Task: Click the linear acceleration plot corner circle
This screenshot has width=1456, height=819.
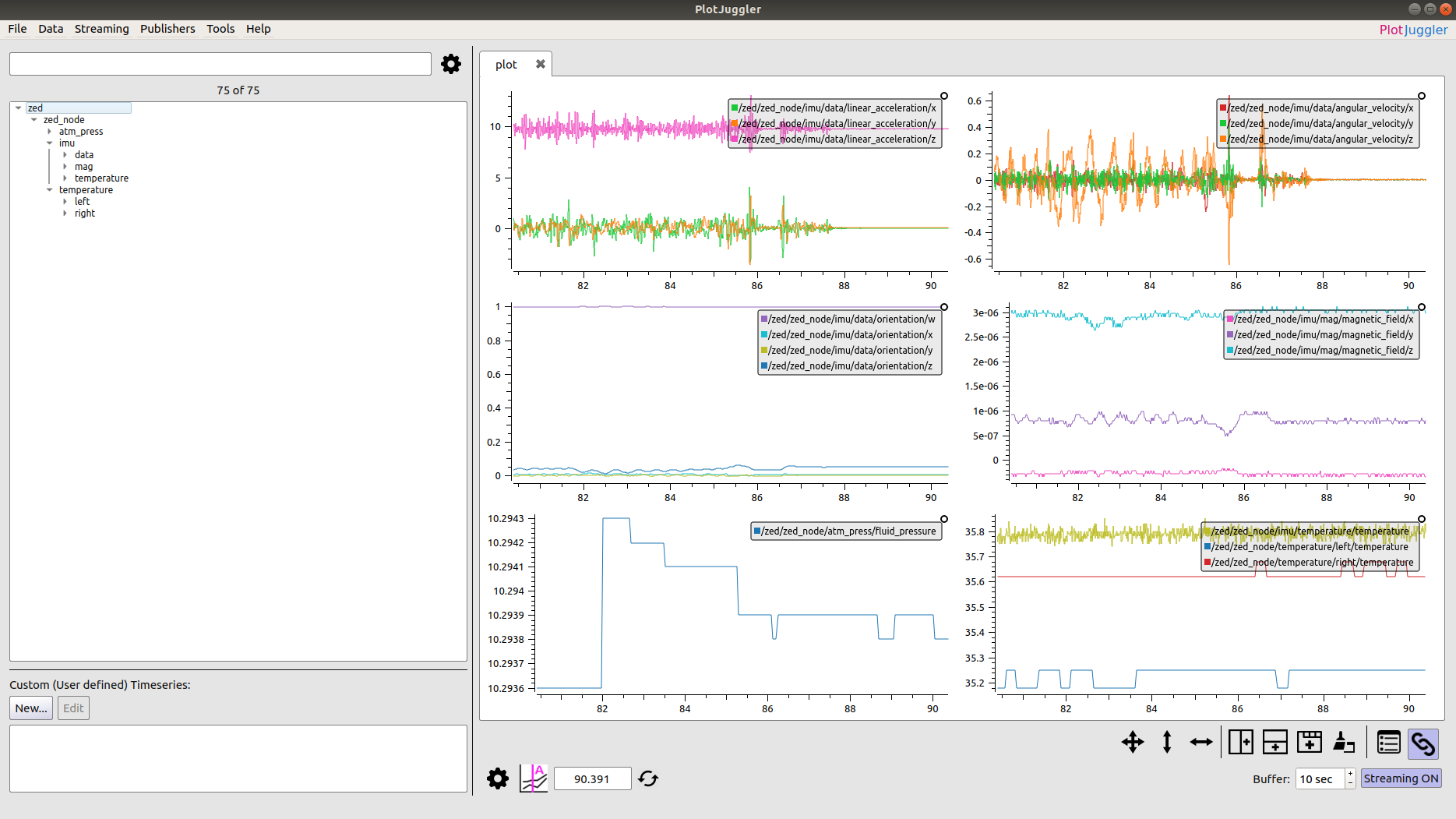Action: tap(944, 96)
